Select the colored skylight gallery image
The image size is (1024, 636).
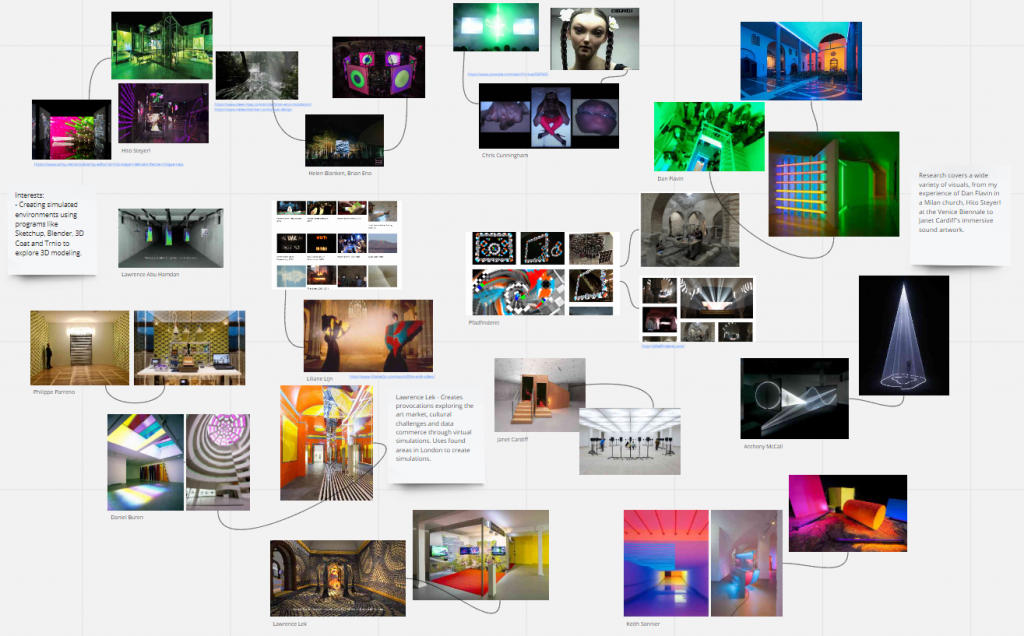tap(146, 462)
